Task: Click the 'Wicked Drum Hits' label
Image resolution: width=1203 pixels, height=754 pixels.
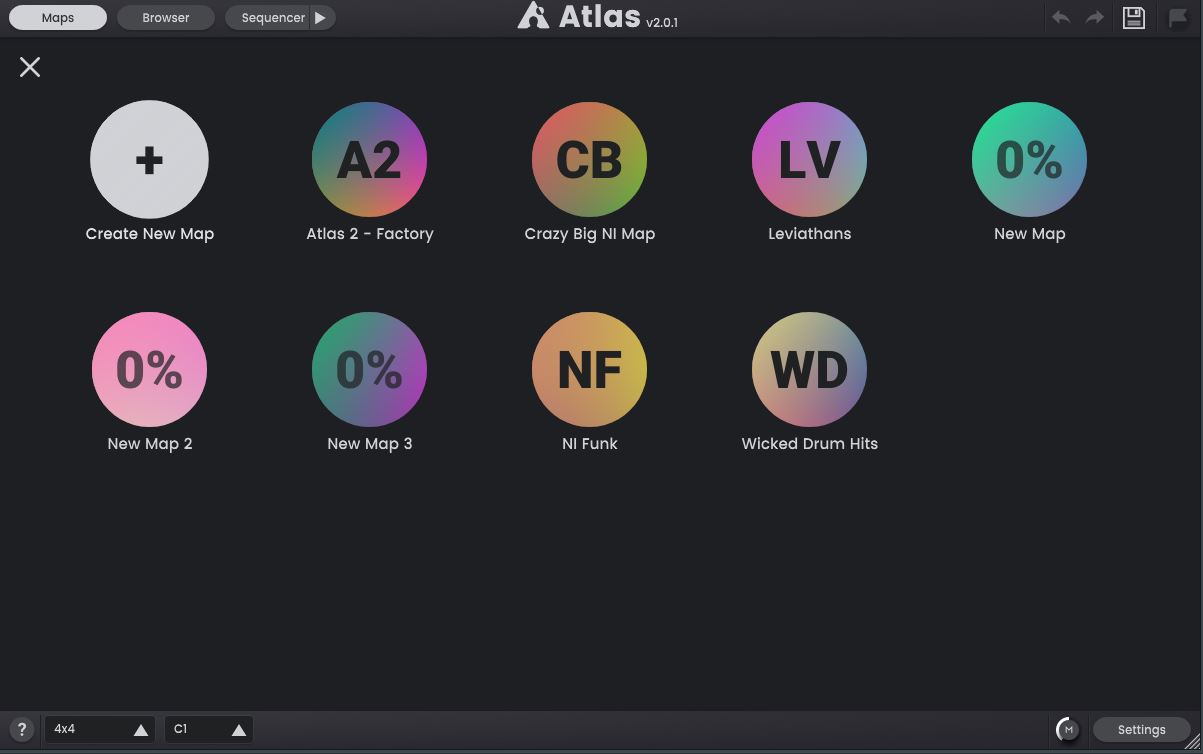Action: pos(810,444)
